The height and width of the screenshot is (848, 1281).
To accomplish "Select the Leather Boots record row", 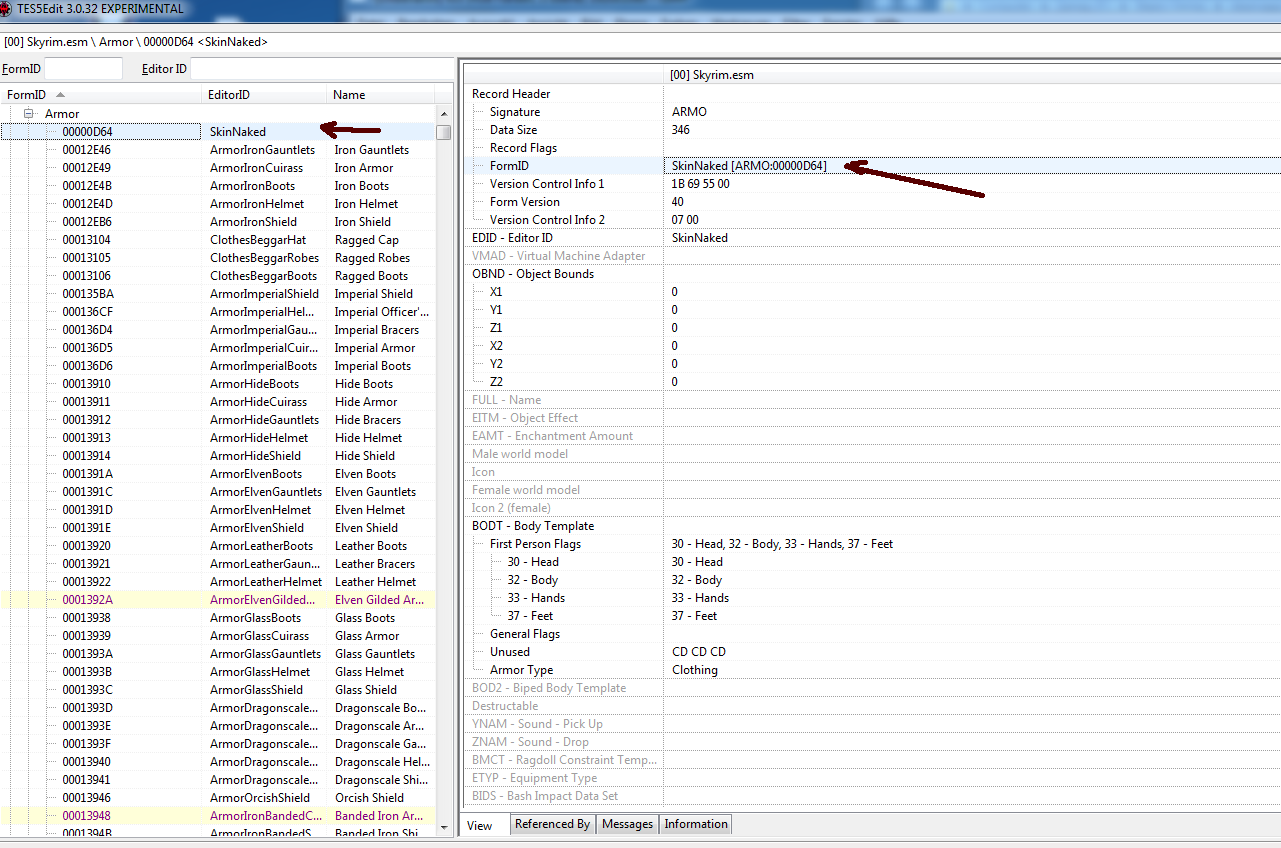I will [x=218, y=545].
